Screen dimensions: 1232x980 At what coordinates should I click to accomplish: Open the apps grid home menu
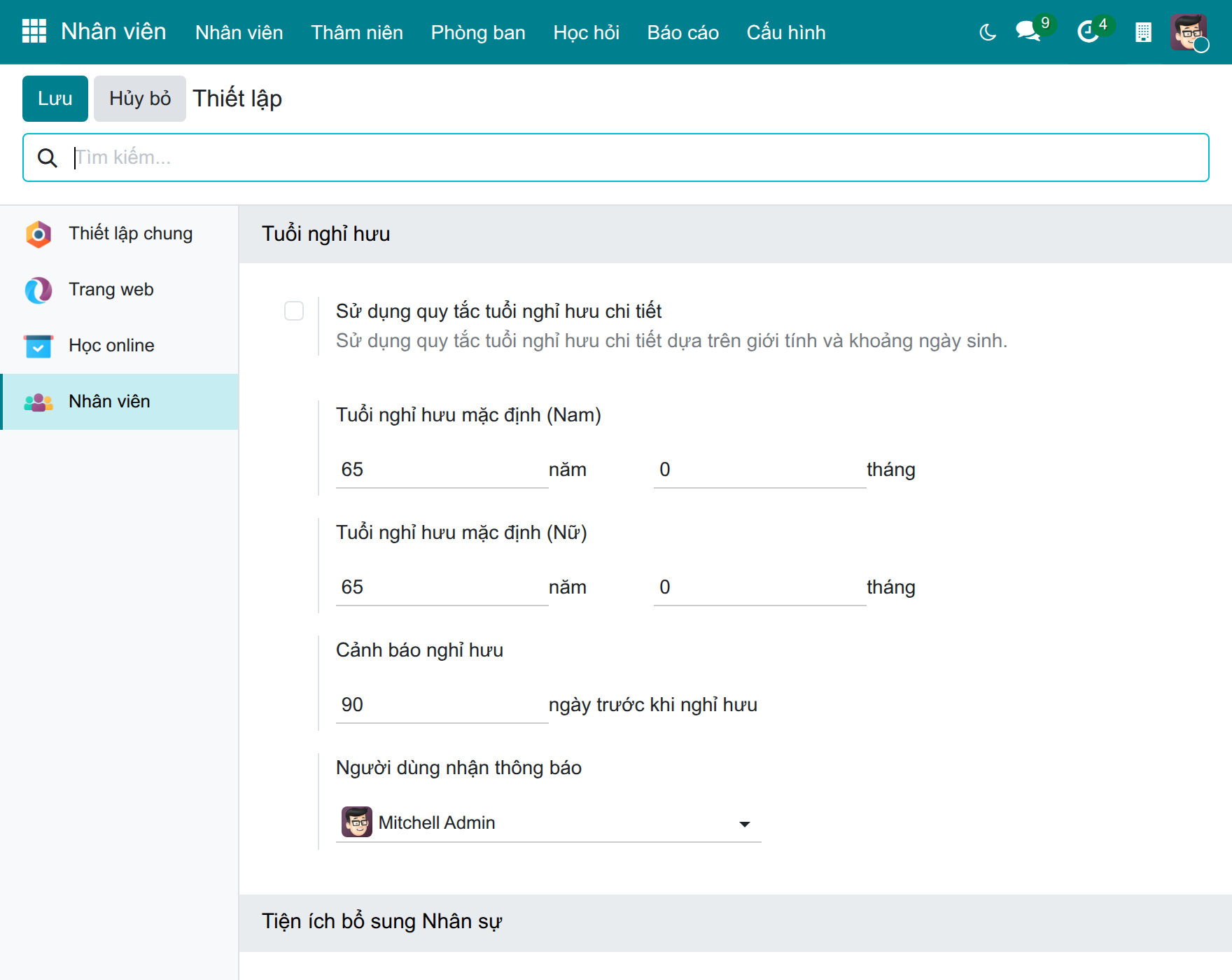[x=34, y=31]
